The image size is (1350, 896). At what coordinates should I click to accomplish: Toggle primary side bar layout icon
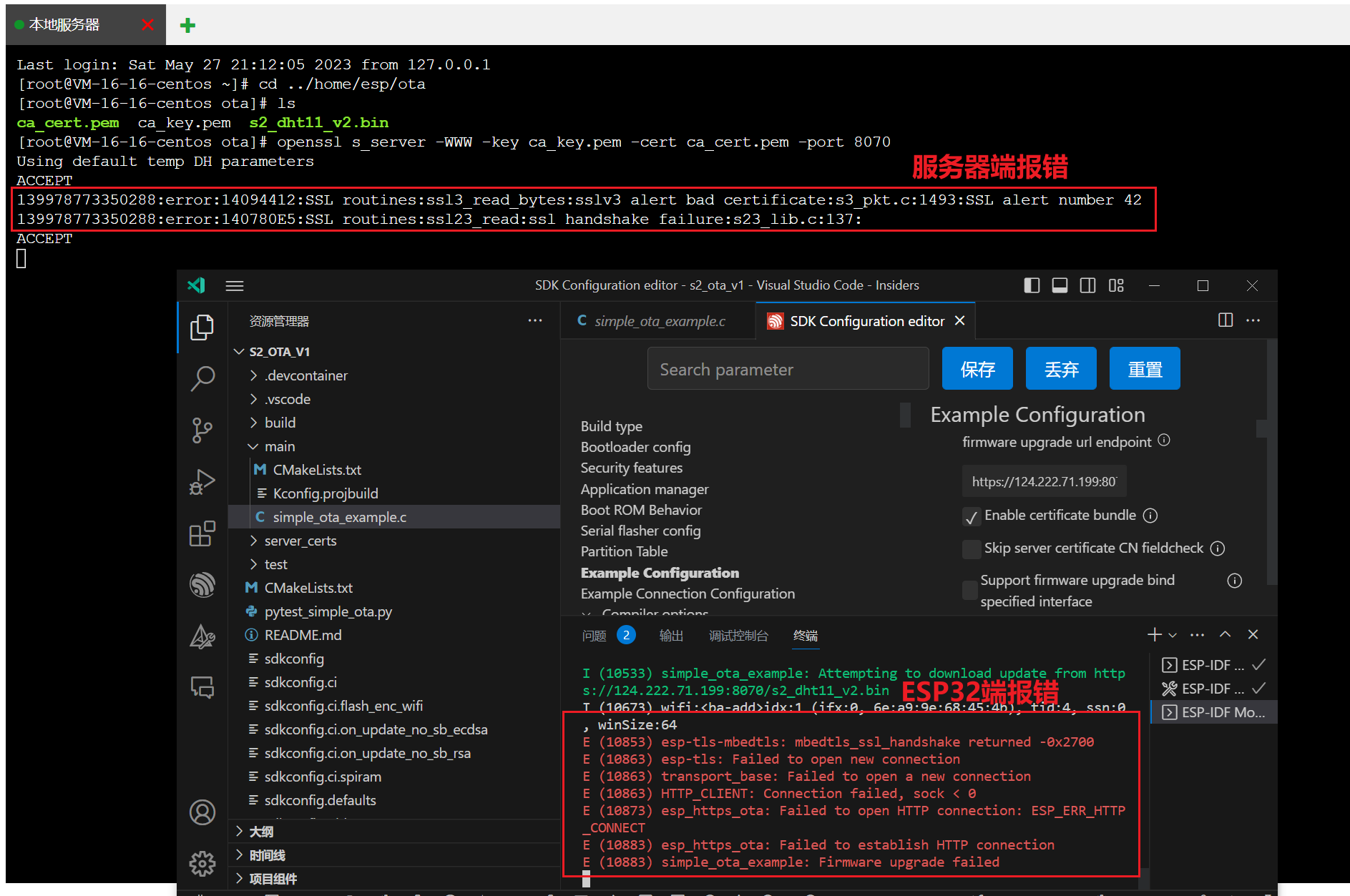point(1032,285)
